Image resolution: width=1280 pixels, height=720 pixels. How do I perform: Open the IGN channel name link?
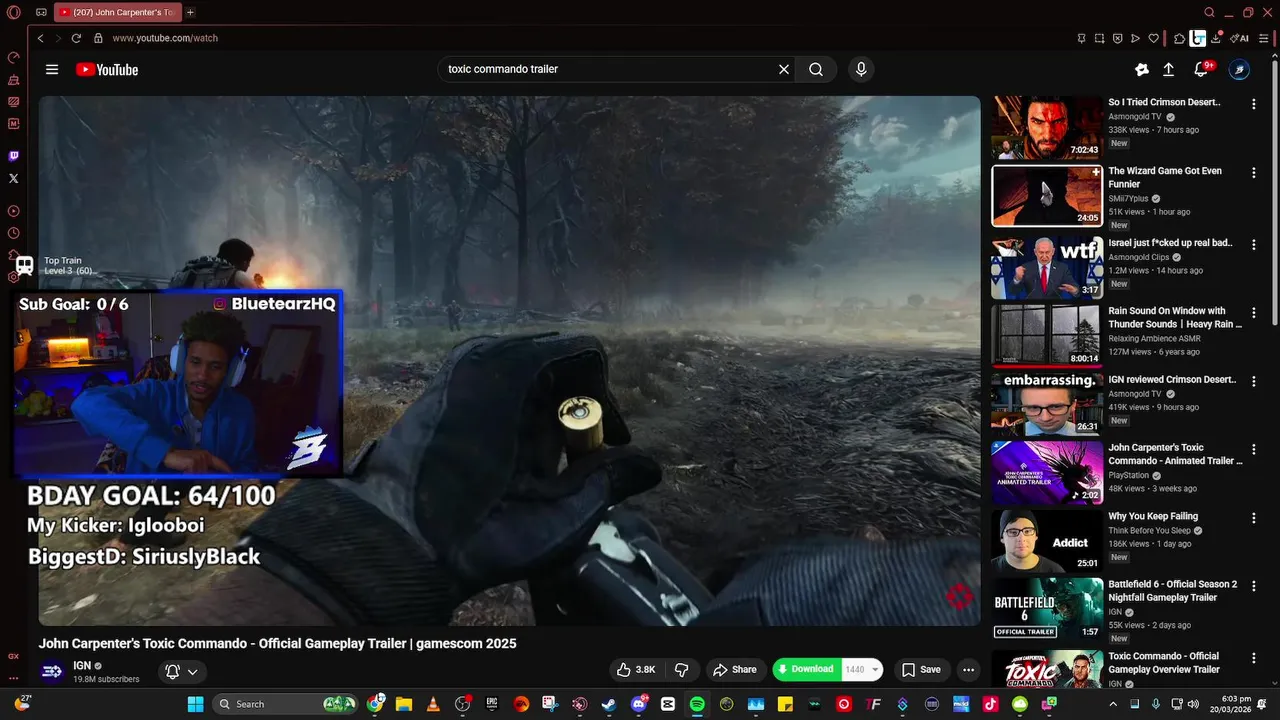[x=82, y=665]
